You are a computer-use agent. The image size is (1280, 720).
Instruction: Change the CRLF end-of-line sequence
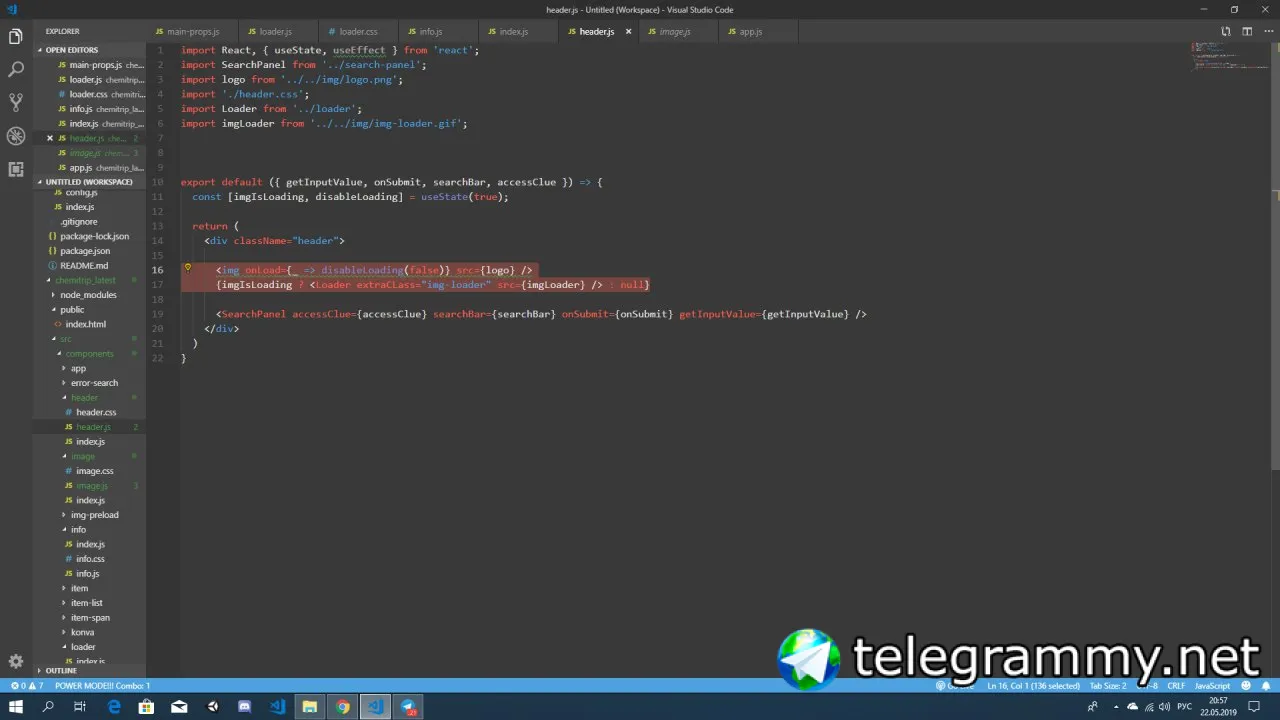(1176, 686)
